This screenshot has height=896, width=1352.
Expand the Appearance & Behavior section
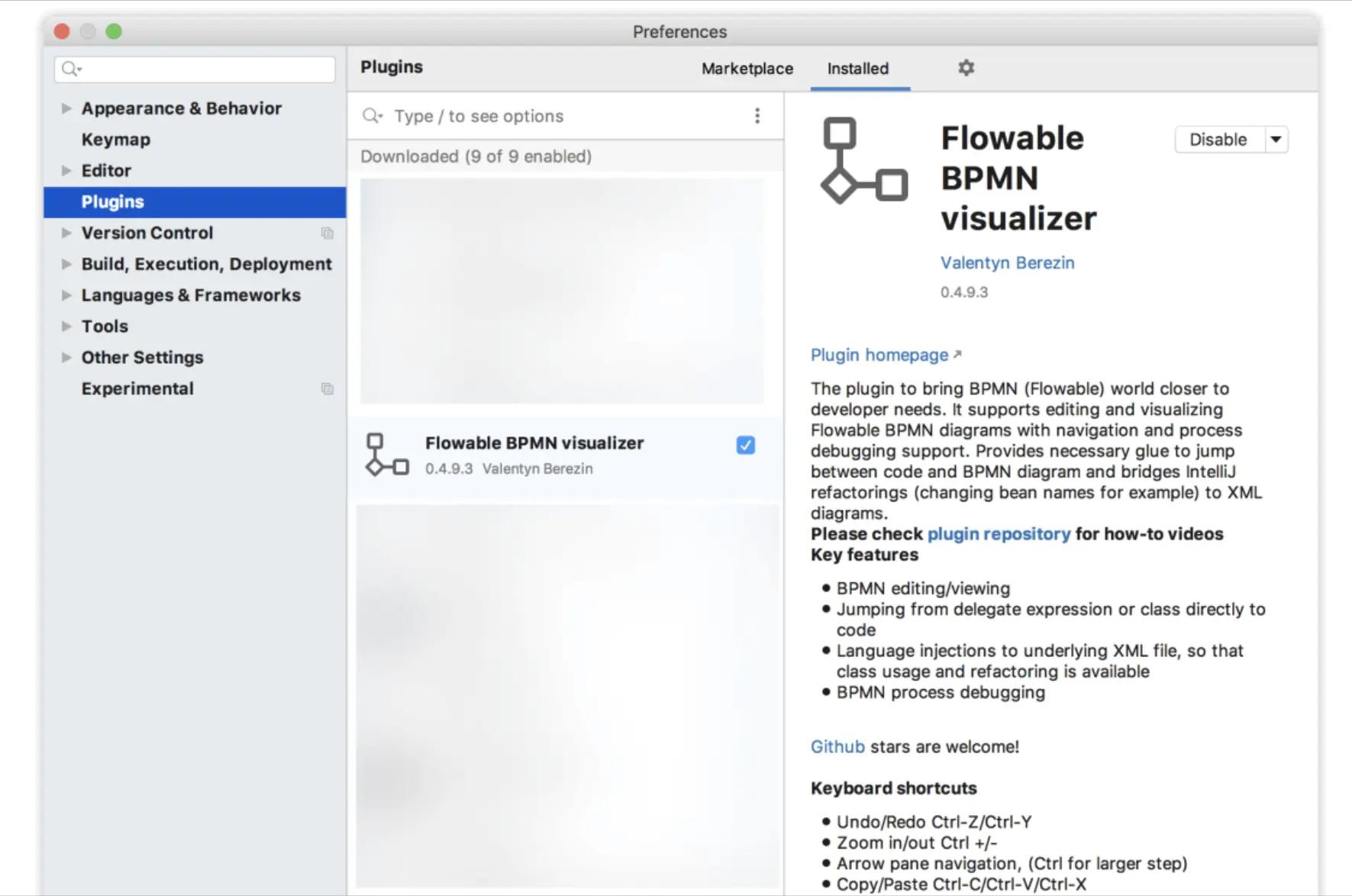click(x=65, y=108)
